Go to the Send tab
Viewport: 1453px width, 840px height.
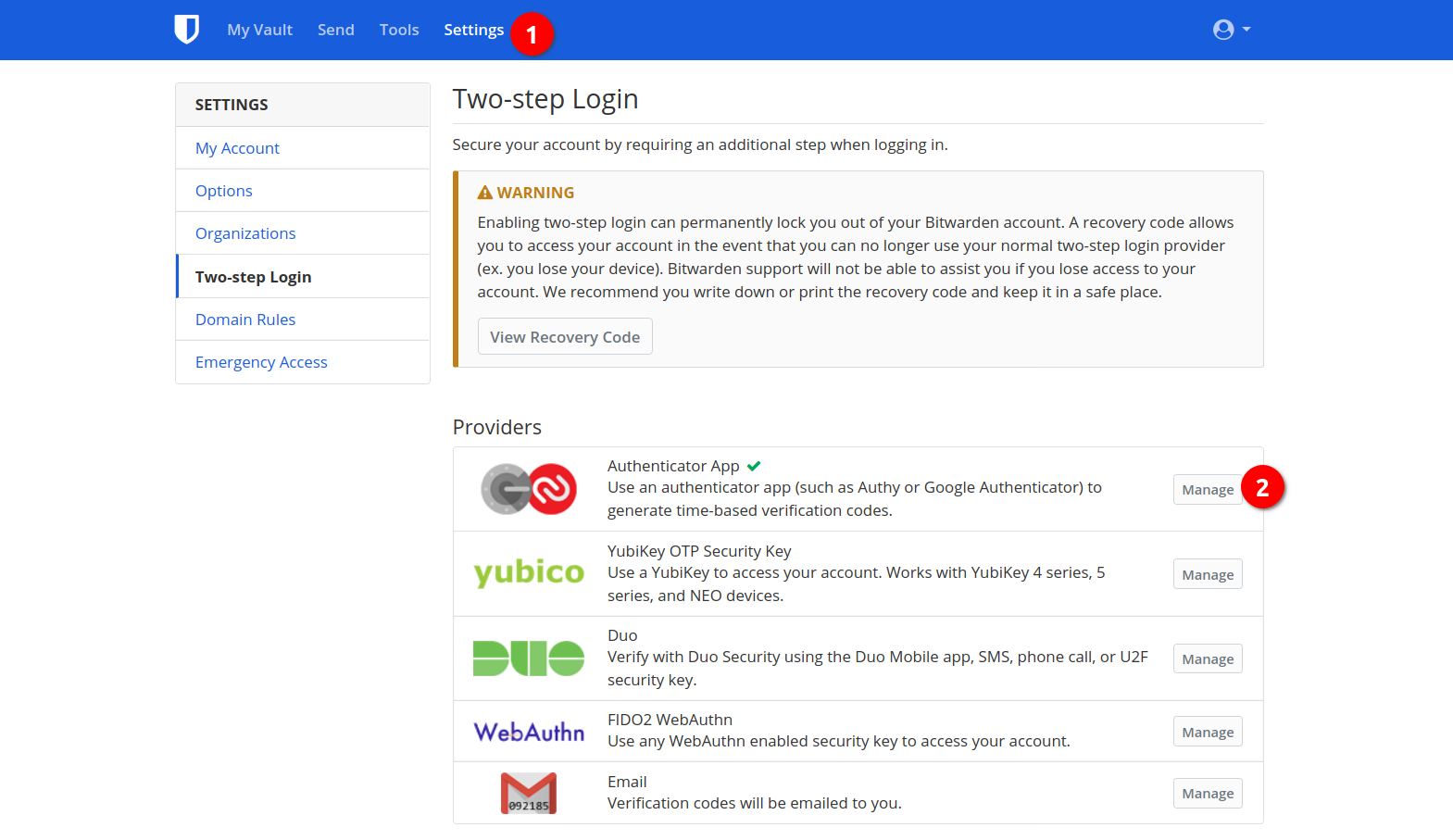click(x=335, y=30)
